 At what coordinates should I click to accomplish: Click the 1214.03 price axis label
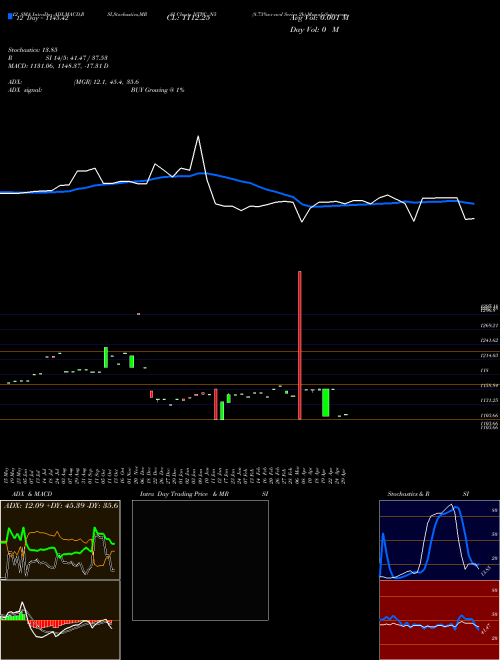click(x=489, y=356)
